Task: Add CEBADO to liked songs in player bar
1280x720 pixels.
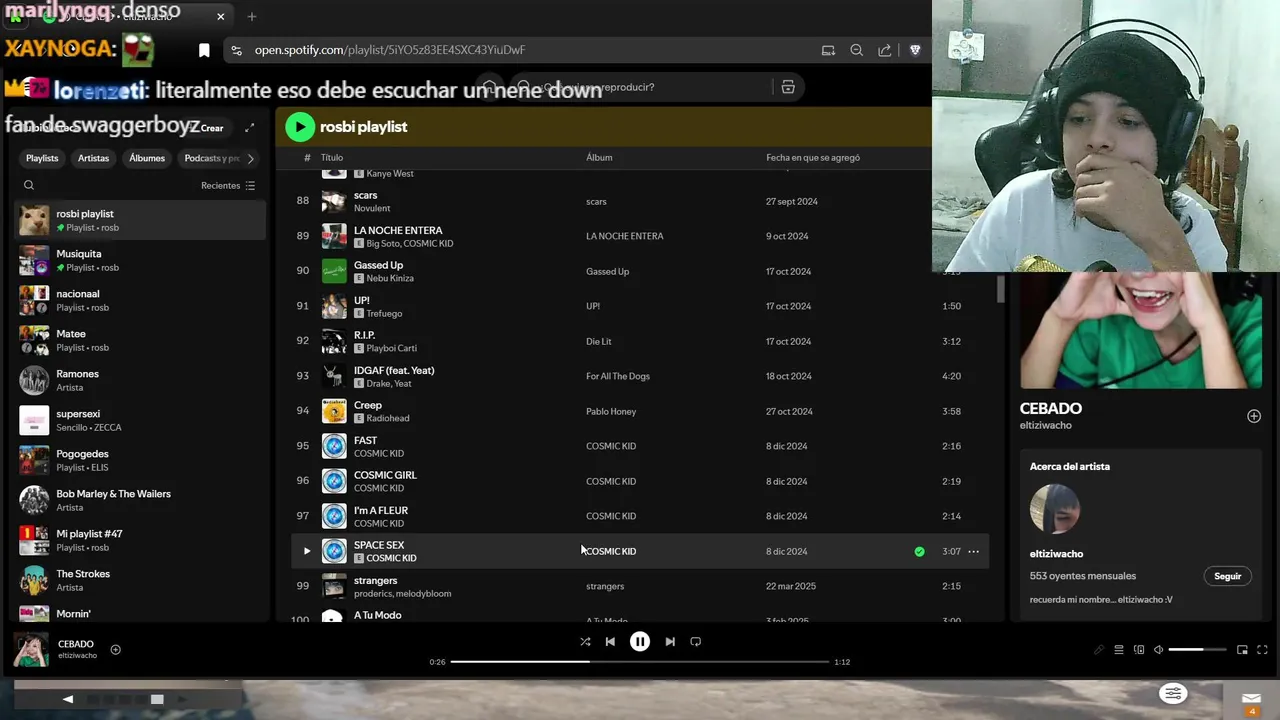Action: coord(115,650)
